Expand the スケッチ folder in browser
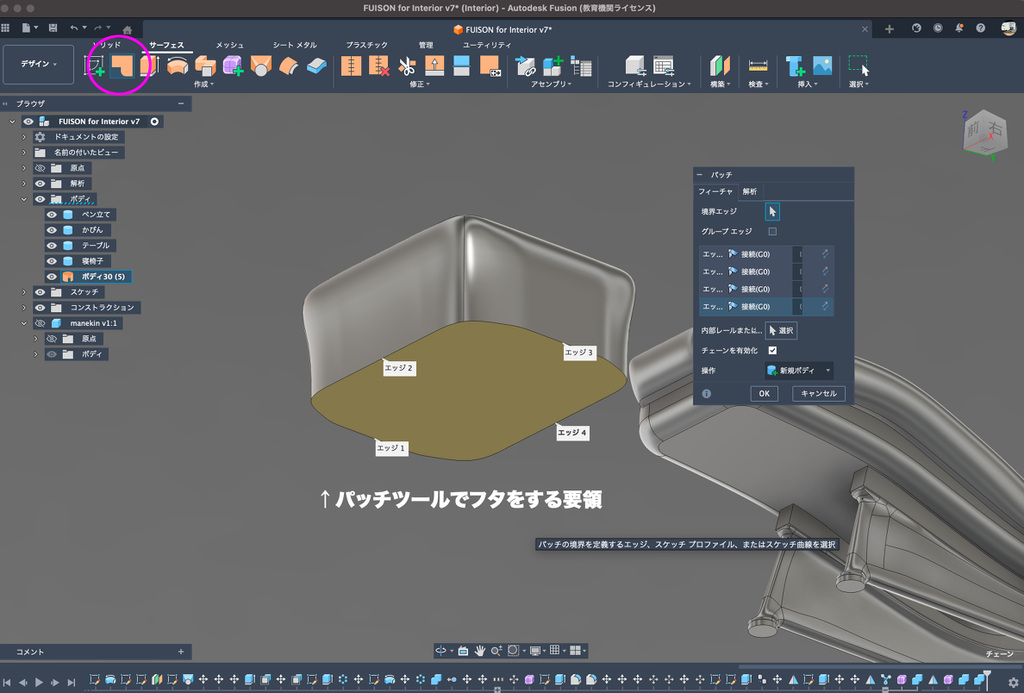Image resolution: width=1024 pixels, height=693 pixels. 24,292
